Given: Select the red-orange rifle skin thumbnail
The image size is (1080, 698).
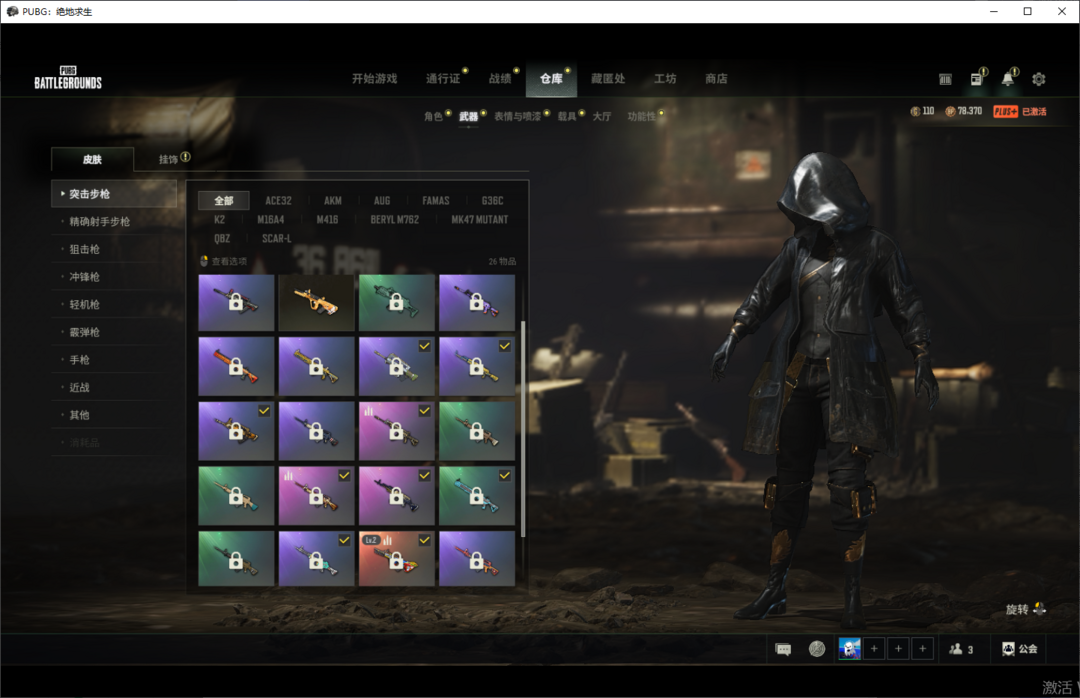Looking at the screenshot, I should [x=236, y=366].
